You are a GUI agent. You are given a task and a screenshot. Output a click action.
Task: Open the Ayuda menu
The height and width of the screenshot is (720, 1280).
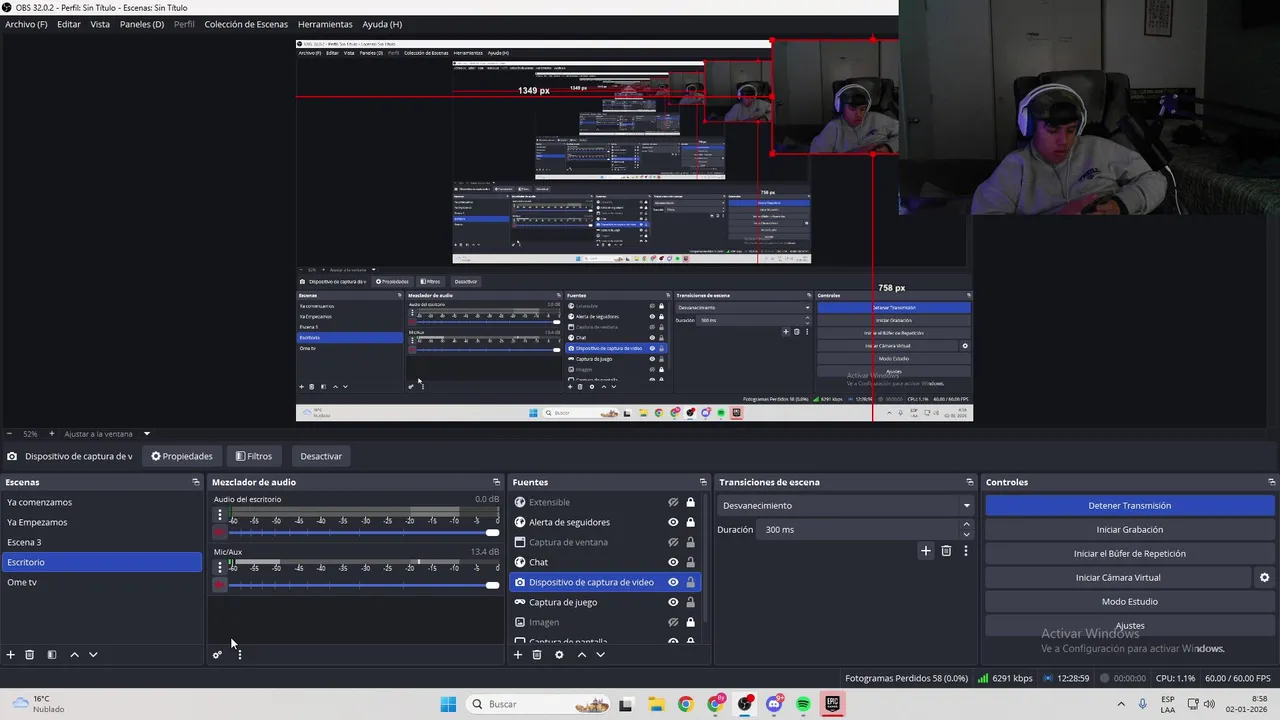point(382,24)
